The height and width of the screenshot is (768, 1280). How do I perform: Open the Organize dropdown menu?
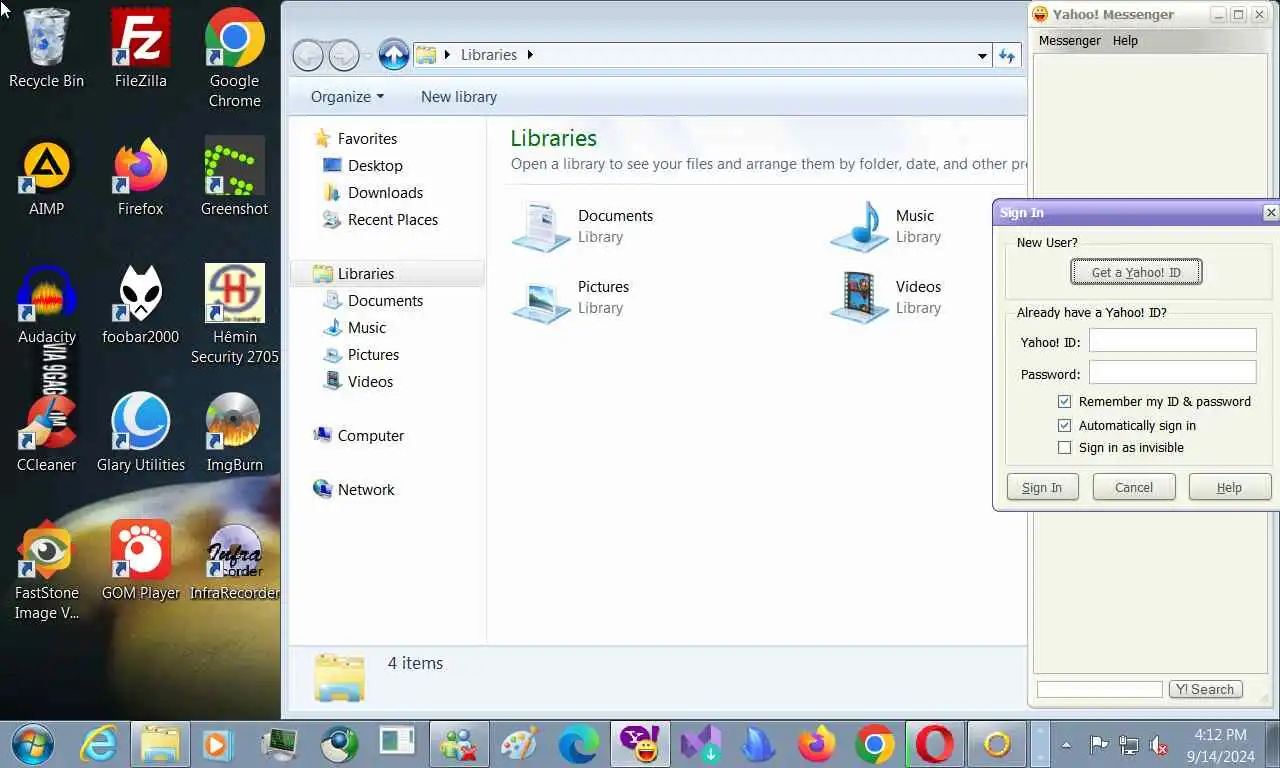(x=347, y=97)
